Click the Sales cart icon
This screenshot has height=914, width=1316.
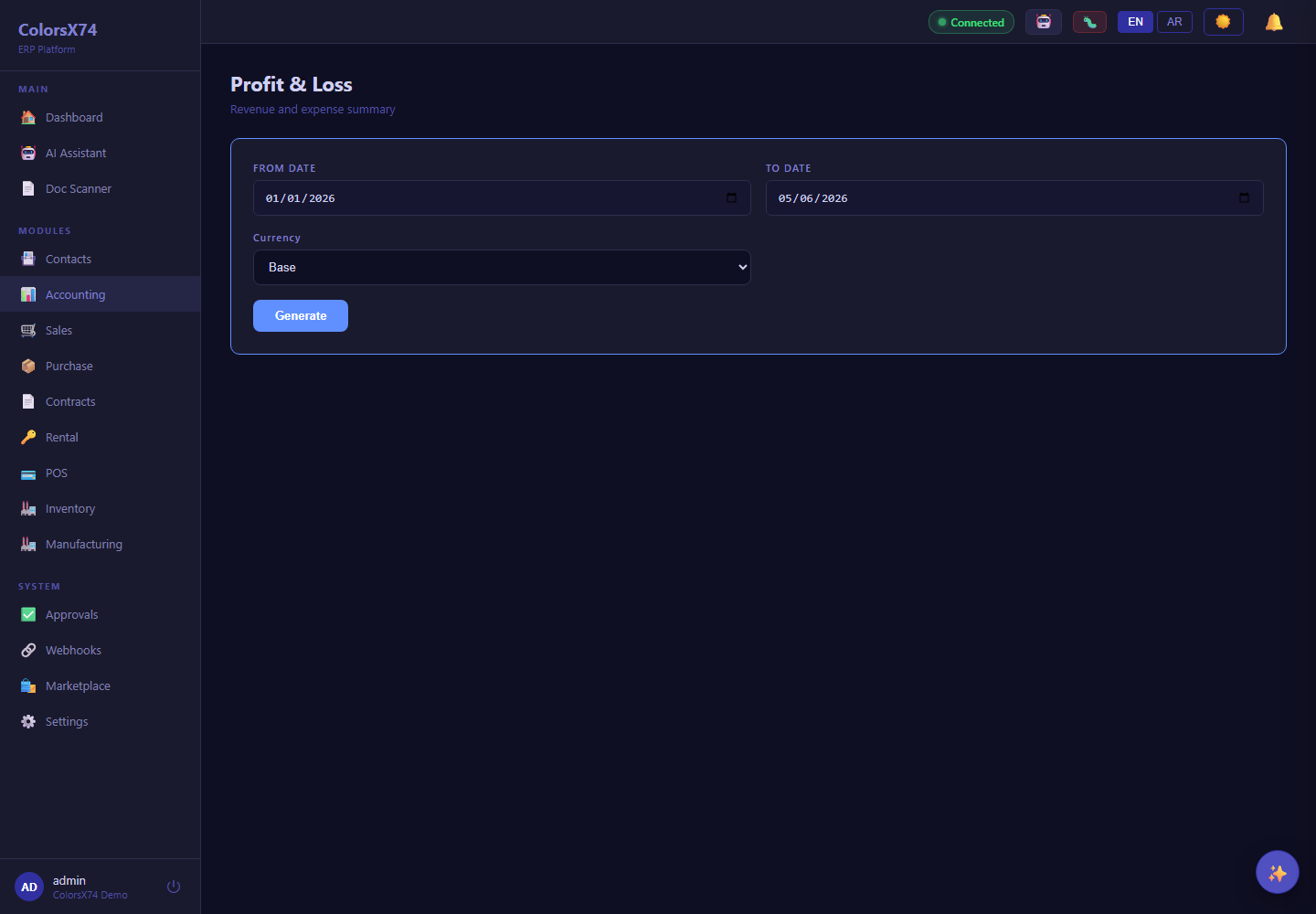(28, 330)
